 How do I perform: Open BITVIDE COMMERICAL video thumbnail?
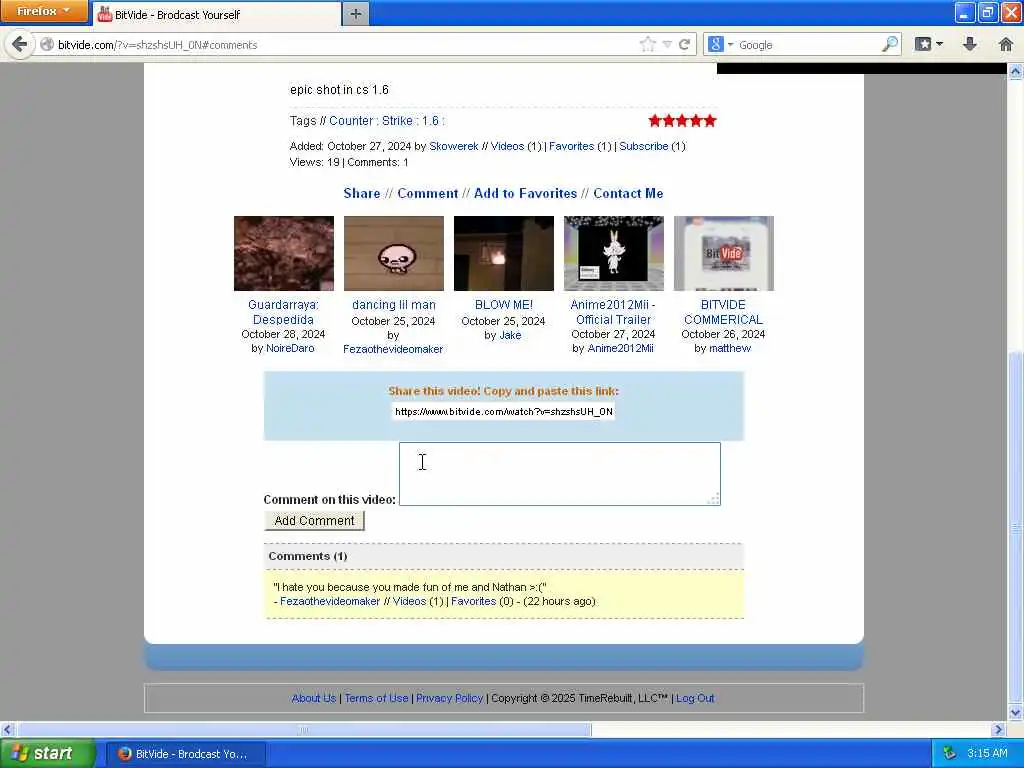pos(724,253)
